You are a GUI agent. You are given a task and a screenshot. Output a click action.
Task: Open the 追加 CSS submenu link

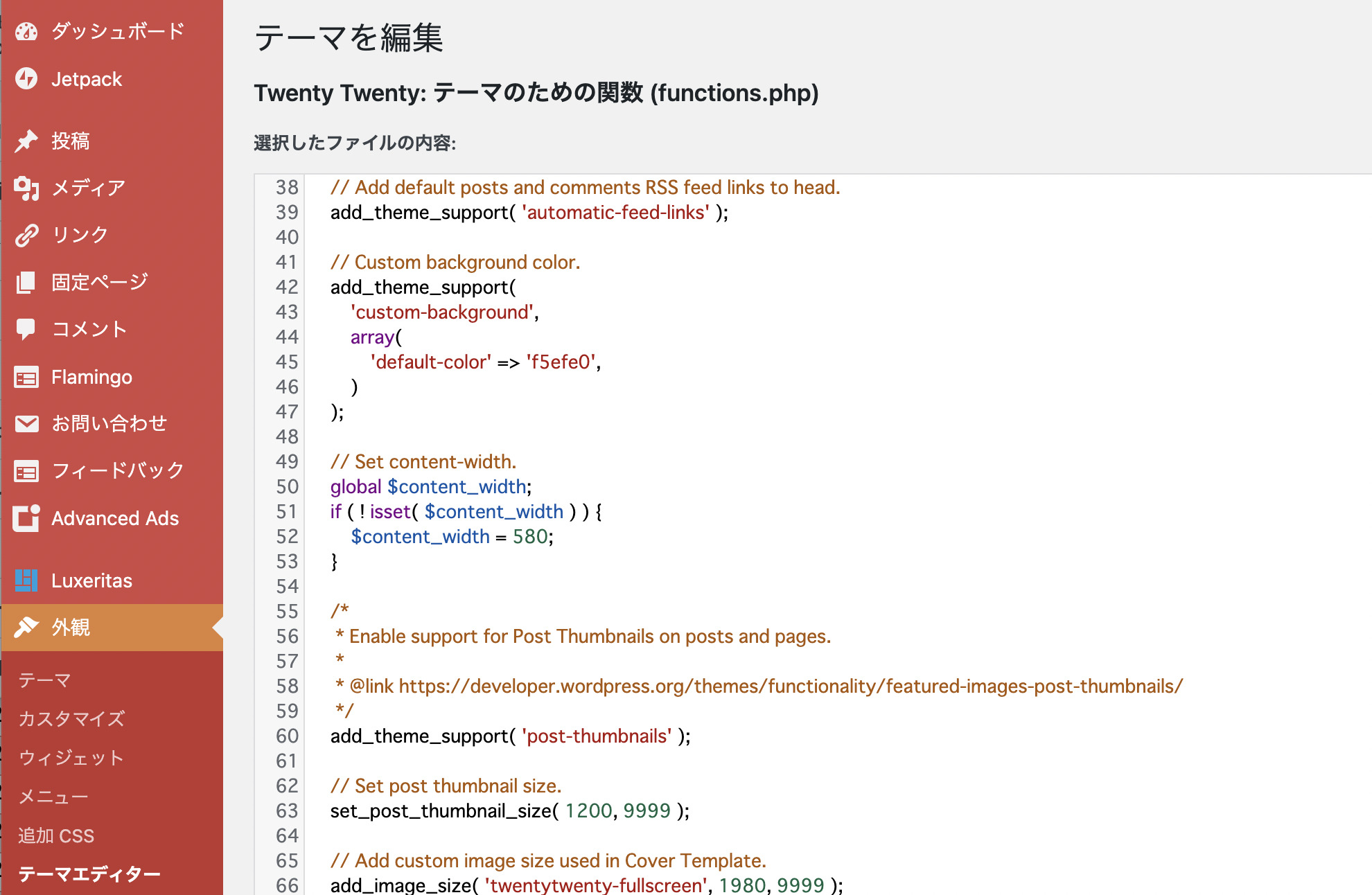click(x=56, y=835)
